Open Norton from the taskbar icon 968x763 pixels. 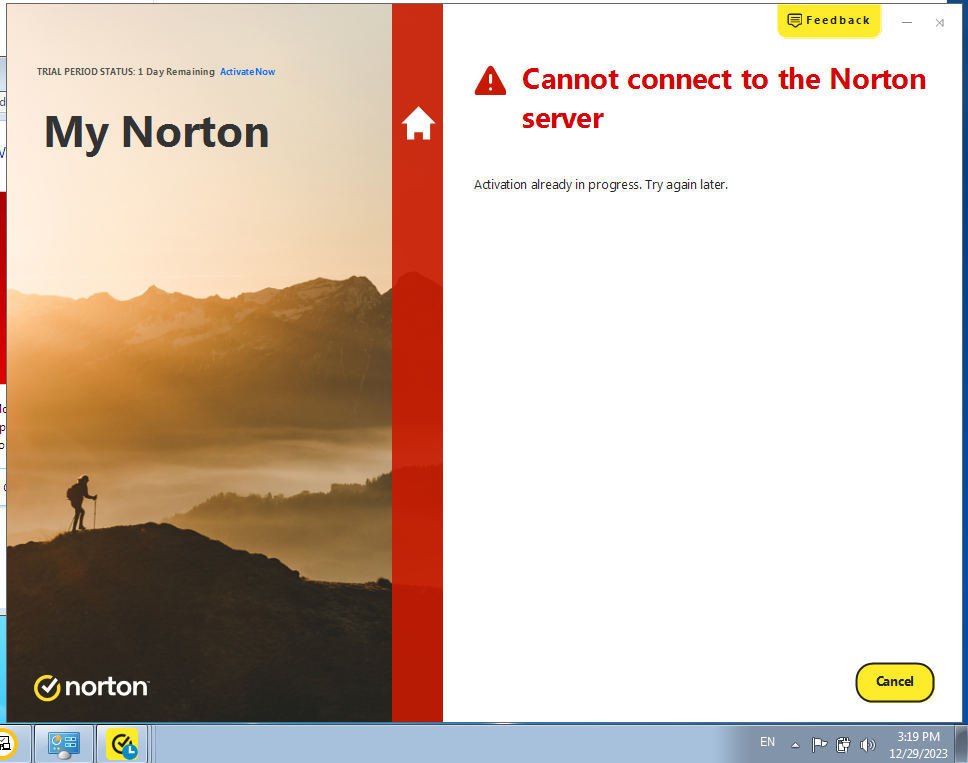pos(122,744)
